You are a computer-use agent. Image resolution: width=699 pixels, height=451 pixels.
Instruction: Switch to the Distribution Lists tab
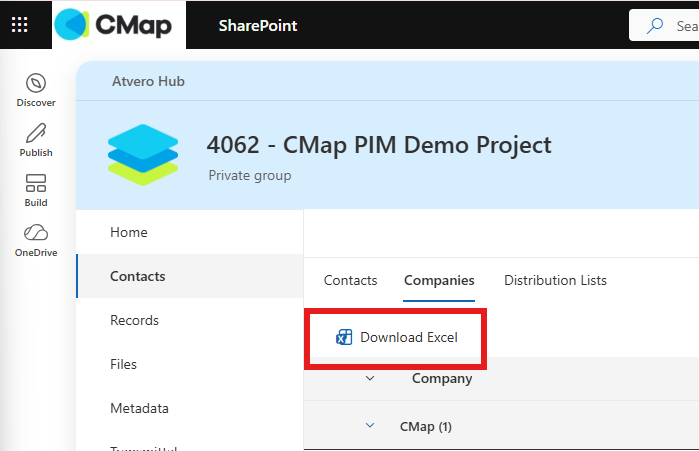(x=555, y=280)
